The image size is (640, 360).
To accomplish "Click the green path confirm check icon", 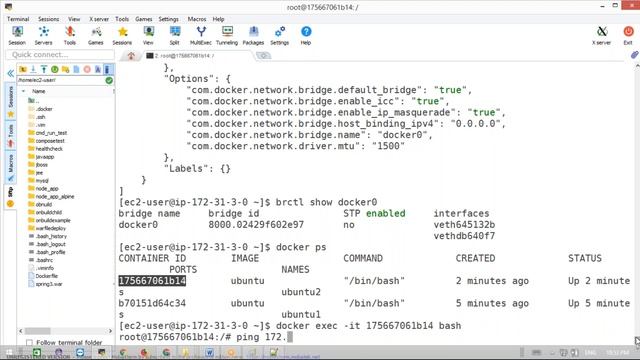I will 109,80.
